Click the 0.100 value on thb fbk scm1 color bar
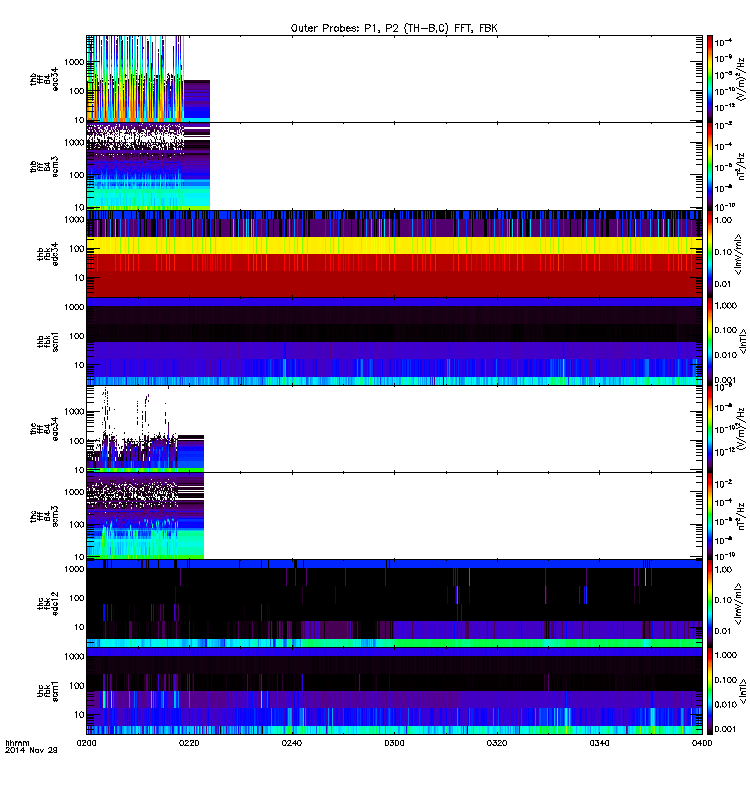 pos(726,330)
